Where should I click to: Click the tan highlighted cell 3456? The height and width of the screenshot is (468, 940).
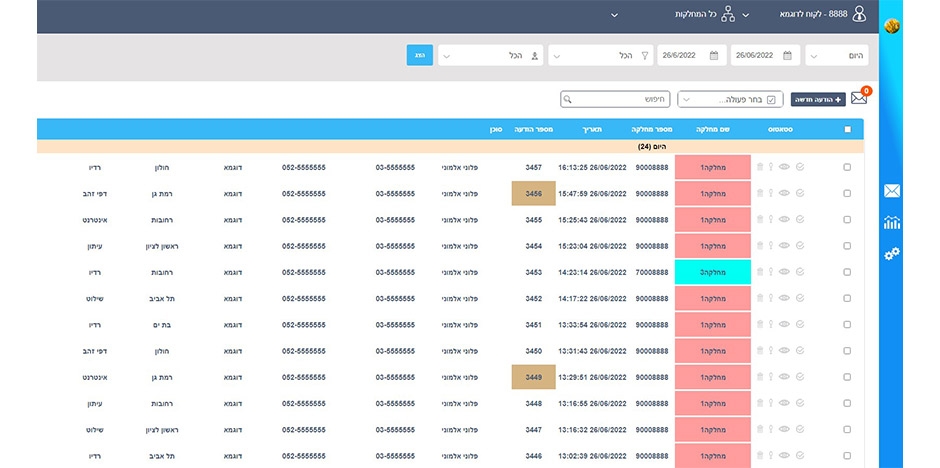(534, 194)
